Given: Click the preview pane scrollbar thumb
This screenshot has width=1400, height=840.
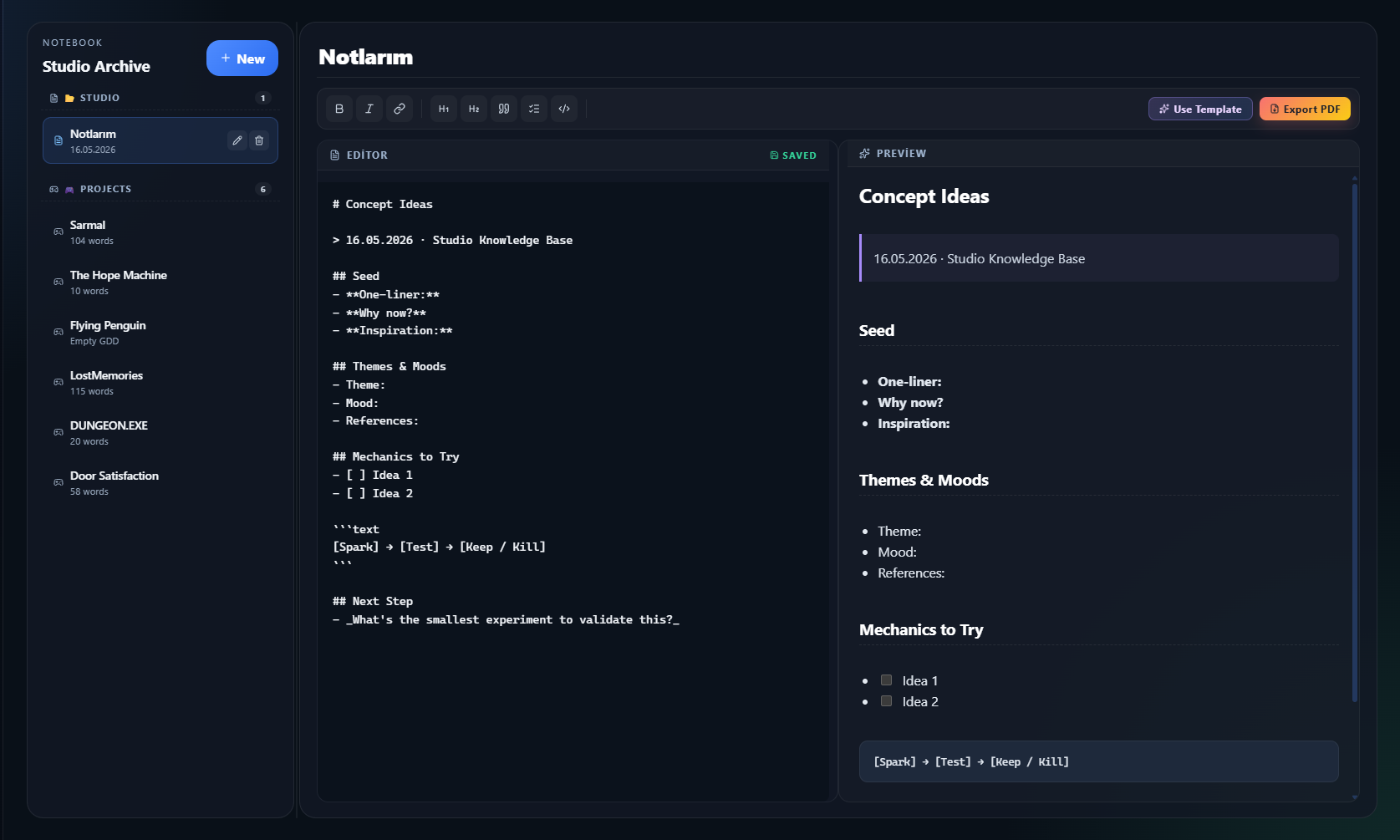Looking at the screenshot, I should pos(1355,442).
